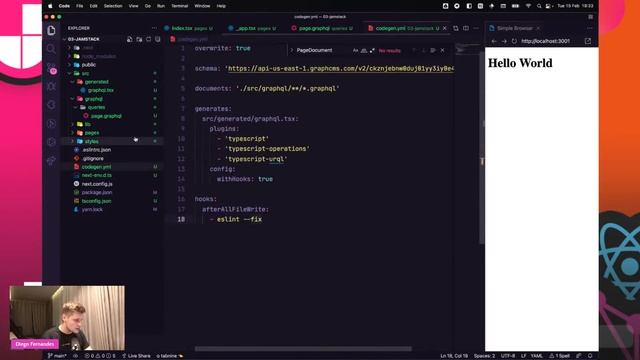Open next.config.js file

tap(97, 184)
